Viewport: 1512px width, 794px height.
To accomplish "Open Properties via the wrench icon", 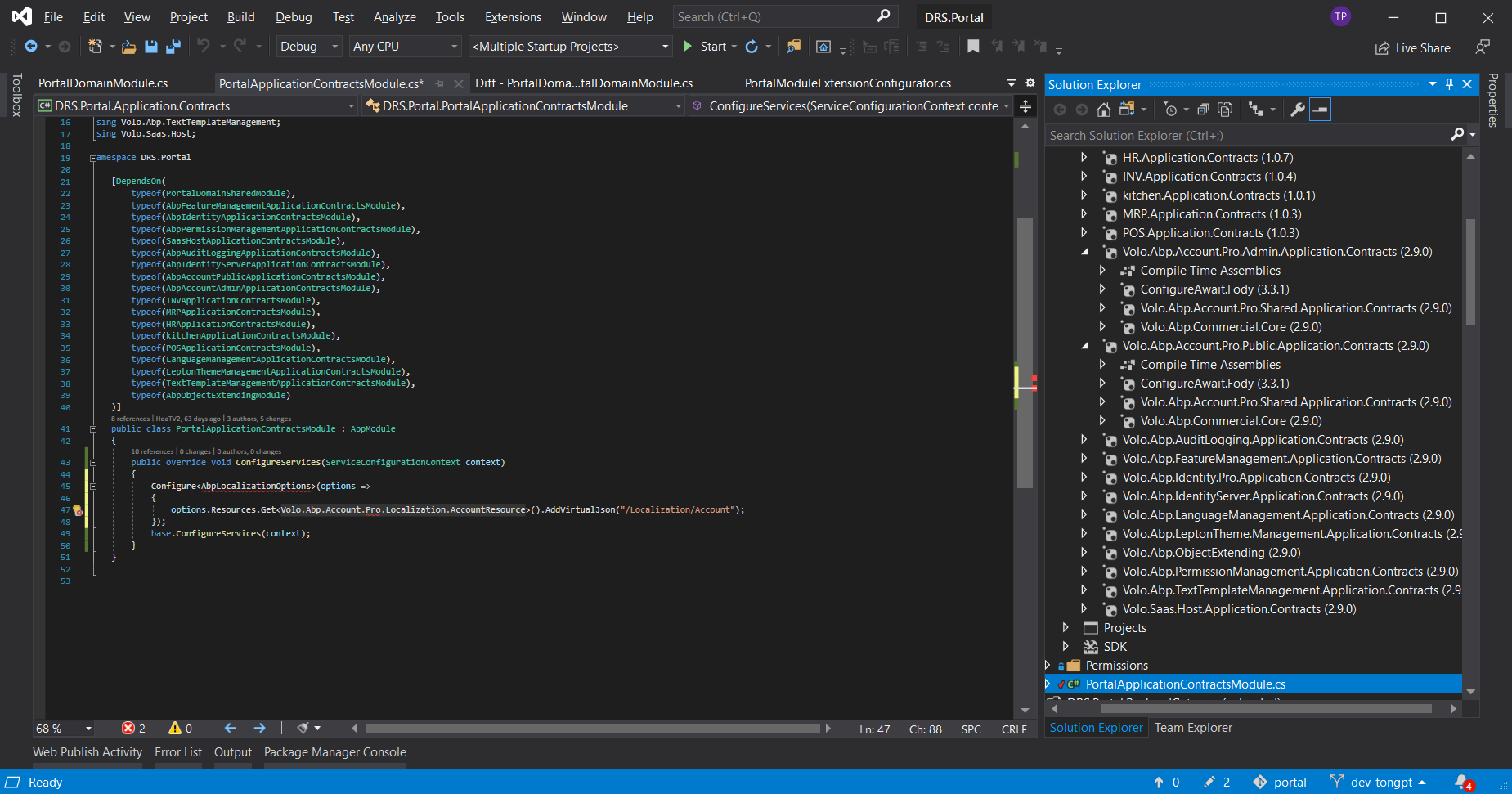I will (1297, 110).
